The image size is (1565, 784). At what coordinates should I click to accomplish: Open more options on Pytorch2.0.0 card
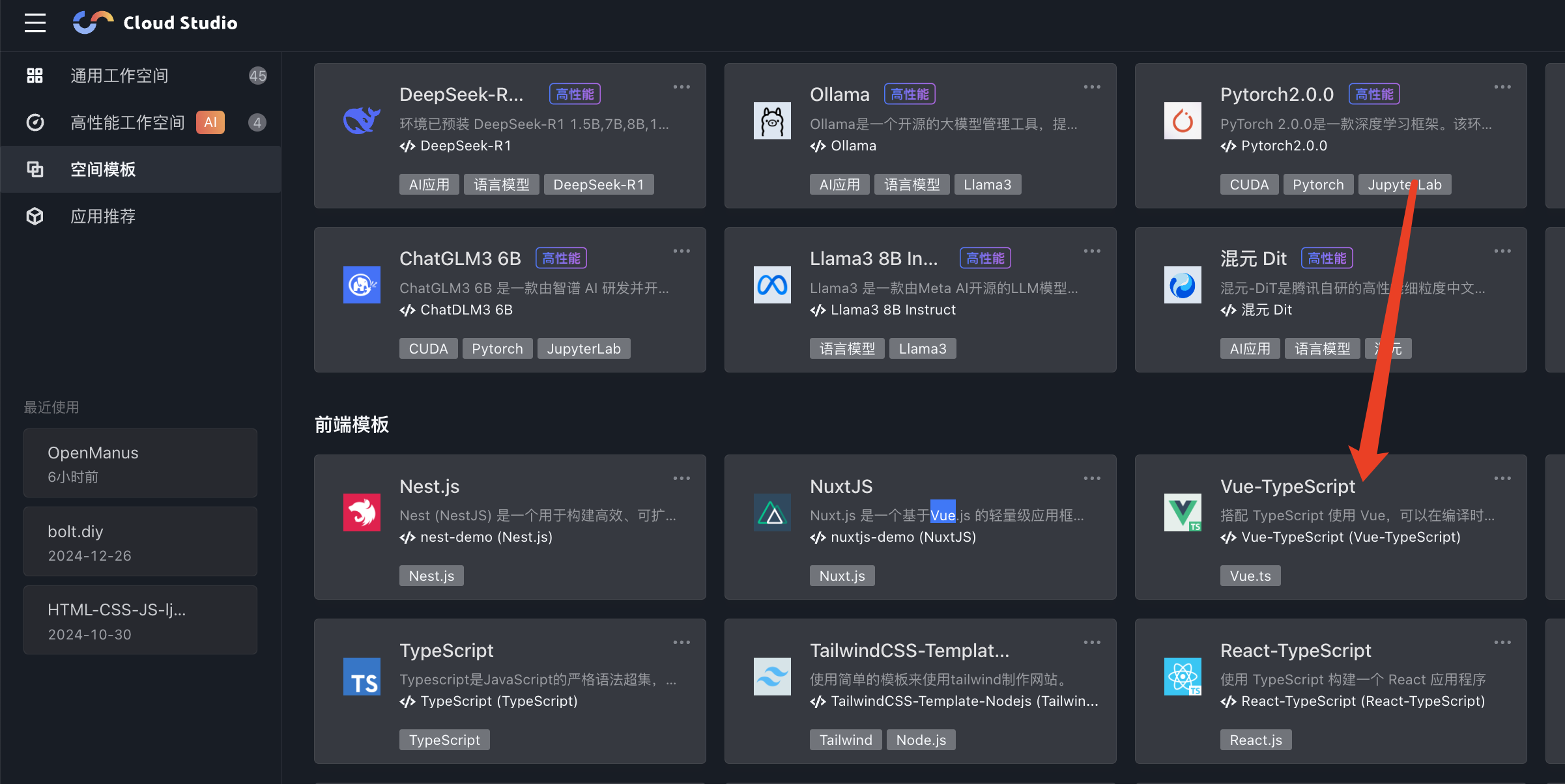coord(1502,87)
